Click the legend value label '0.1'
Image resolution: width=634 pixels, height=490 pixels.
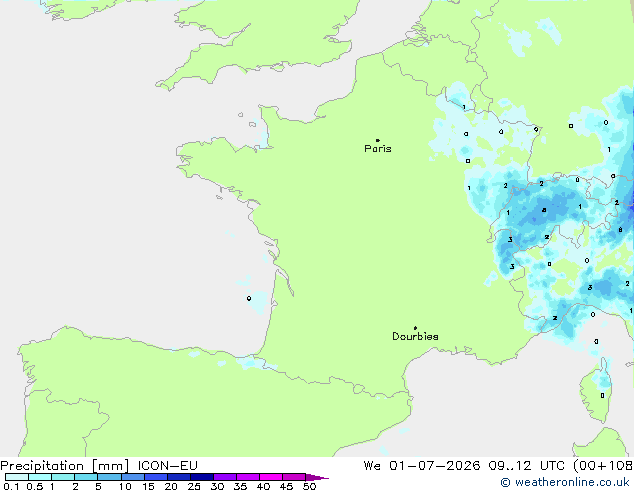click(11, 486)
